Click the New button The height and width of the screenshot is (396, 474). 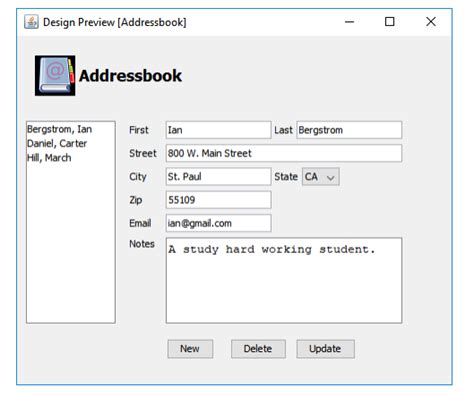point(190,349)
